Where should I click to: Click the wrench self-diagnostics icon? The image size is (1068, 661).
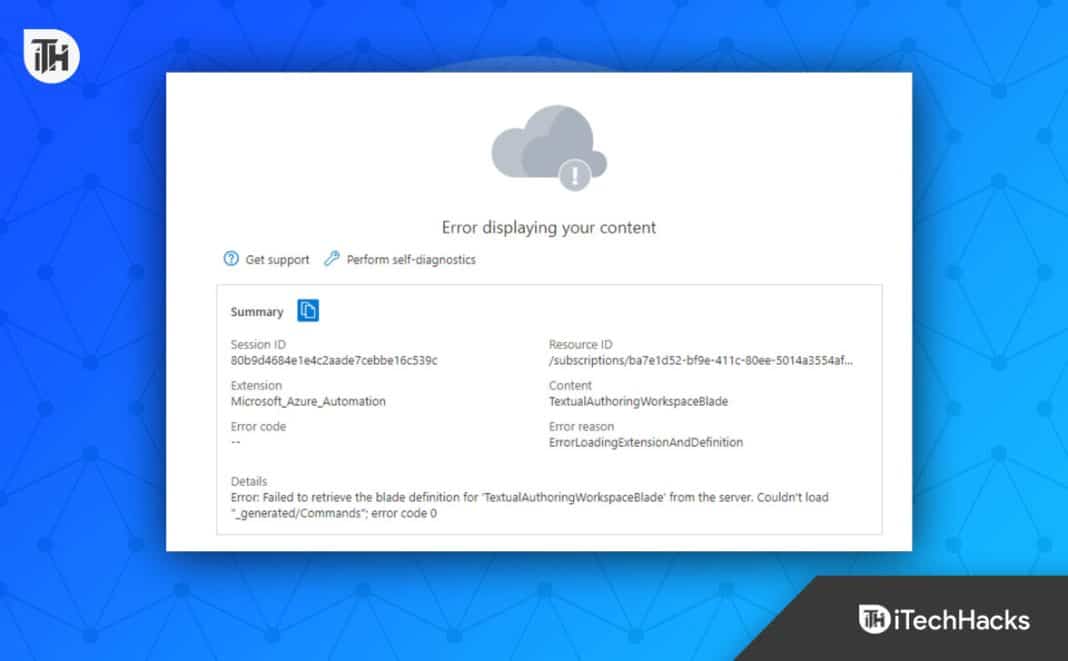[x=332, y=259]
